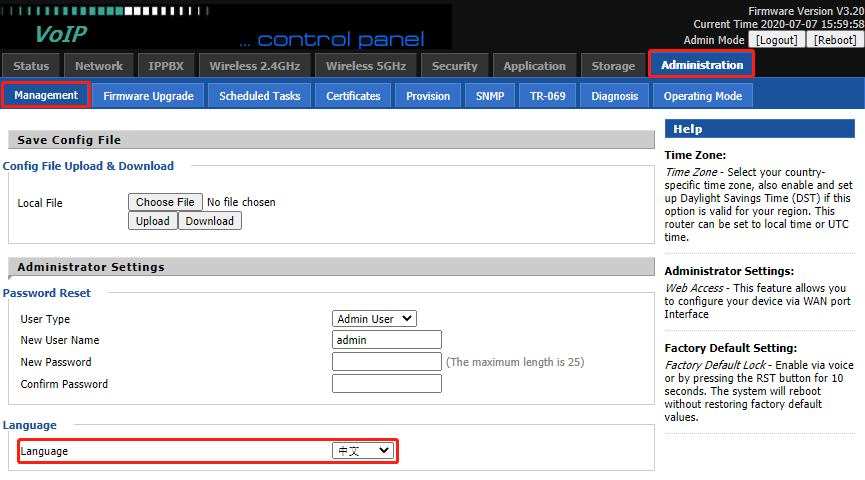Go to Wireless 2.4GHz settings tab
The height and width of the screenshot is (480, 865).
click(254, 66)
